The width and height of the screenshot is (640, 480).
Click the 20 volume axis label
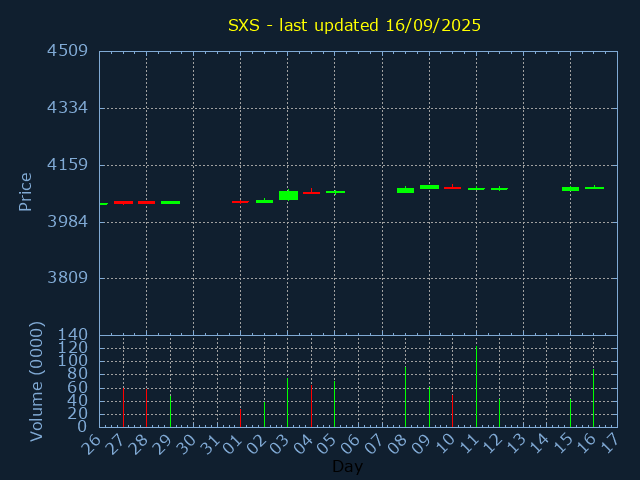(x=78, y=414)
